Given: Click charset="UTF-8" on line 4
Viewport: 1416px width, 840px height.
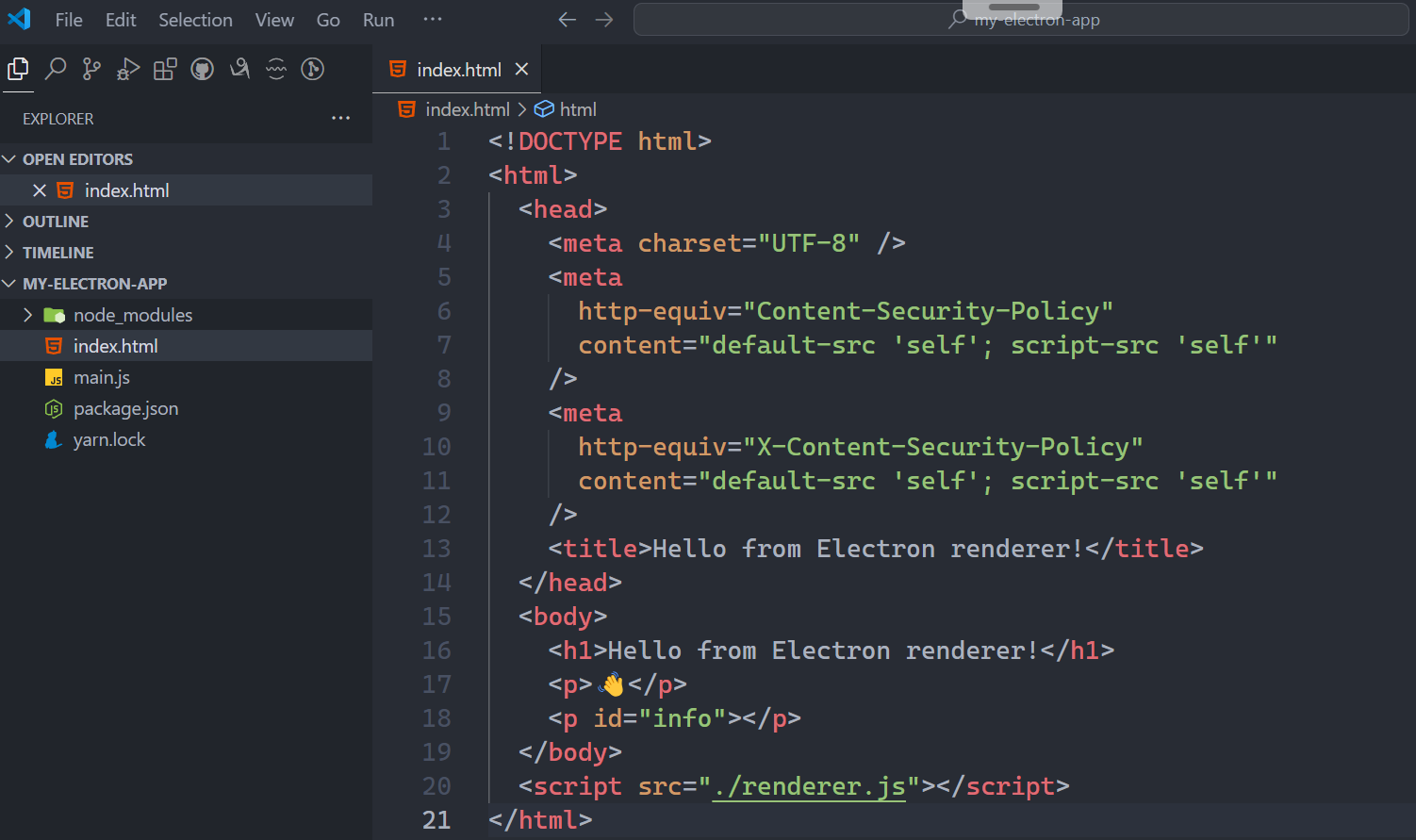Looking at the screenshot, I should (749, 243).
